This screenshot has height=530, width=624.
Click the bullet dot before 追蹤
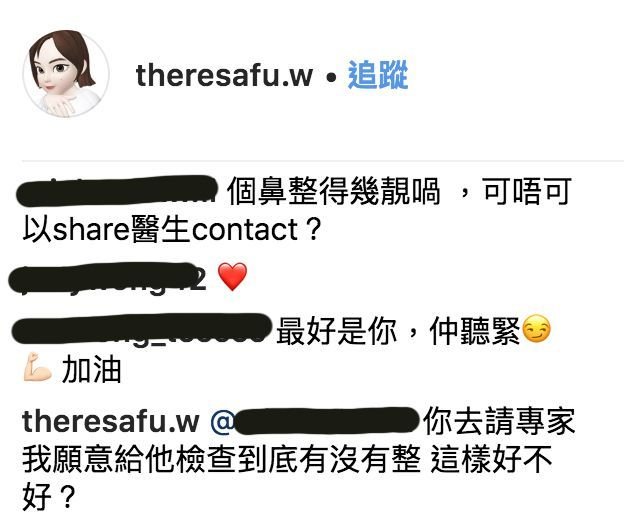coord(330,78)
